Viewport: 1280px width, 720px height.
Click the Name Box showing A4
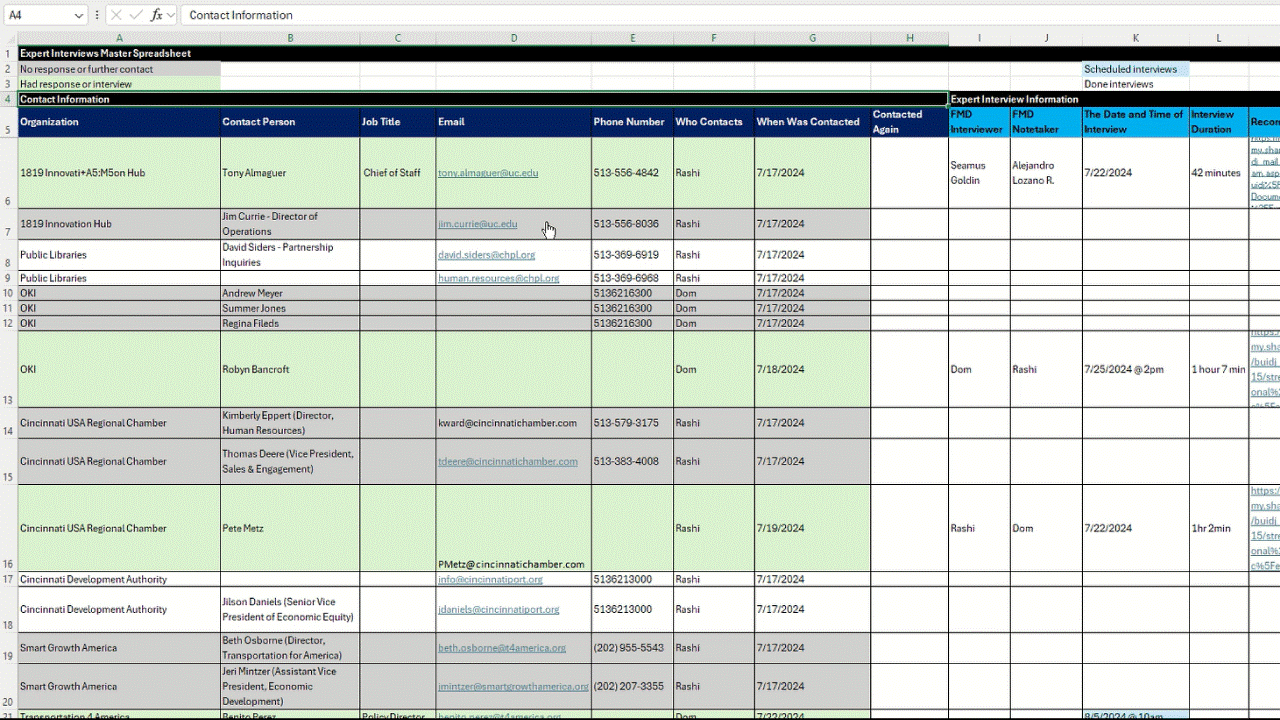pyautogui.click(x=38, y=15)
